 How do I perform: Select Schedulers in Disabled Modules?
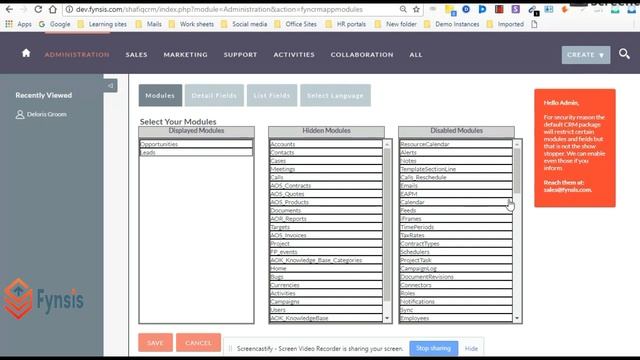[x=456, y=252]
